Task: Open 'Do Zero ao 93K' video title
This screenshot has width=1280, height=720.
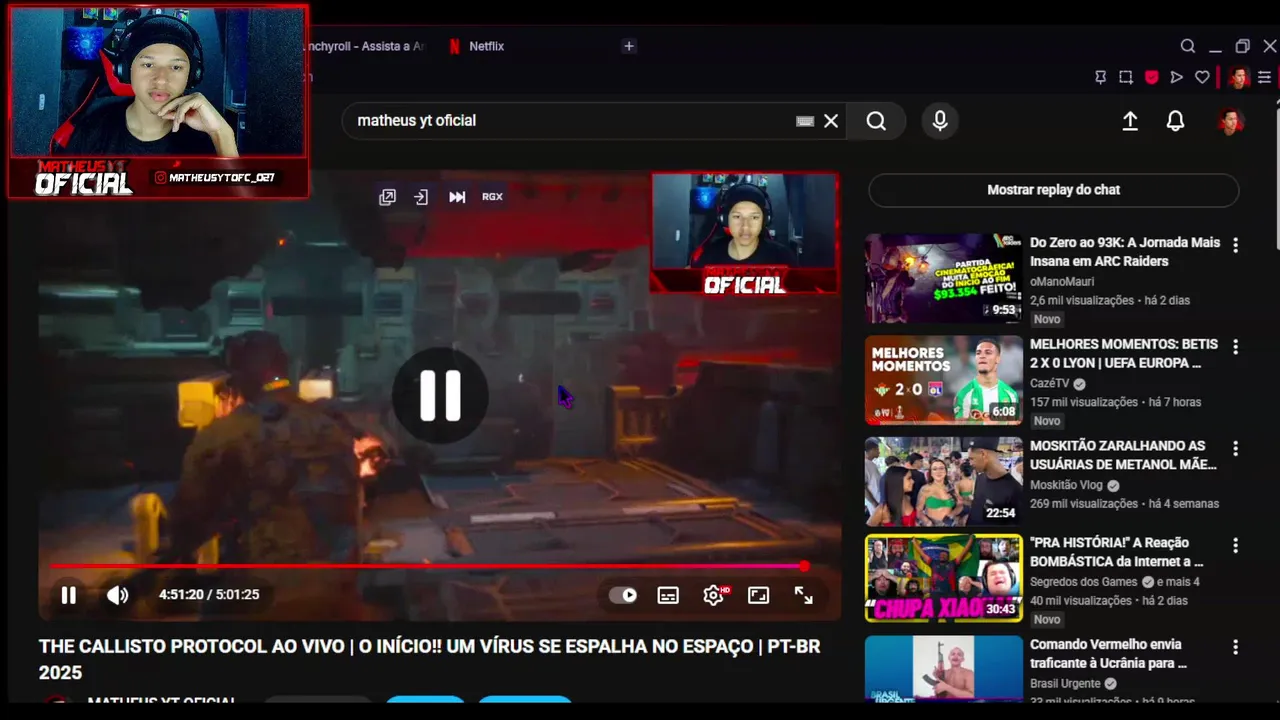Action: [x=1125, y=252]
